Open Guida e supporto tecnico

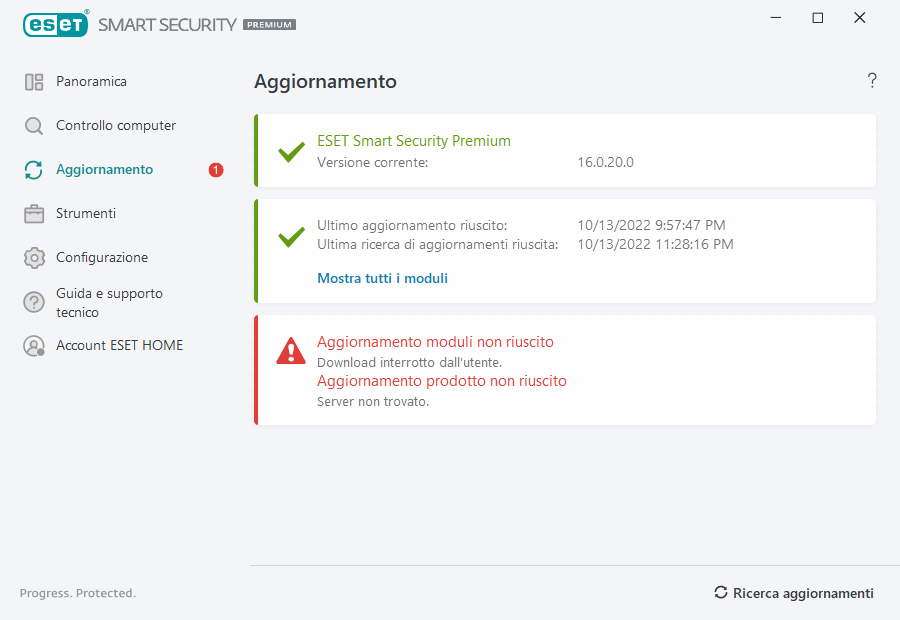click(109, 303)
